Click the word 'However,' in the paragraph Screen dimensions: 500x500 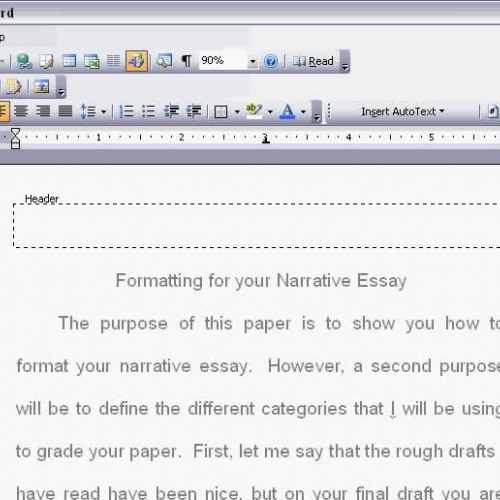306,366
